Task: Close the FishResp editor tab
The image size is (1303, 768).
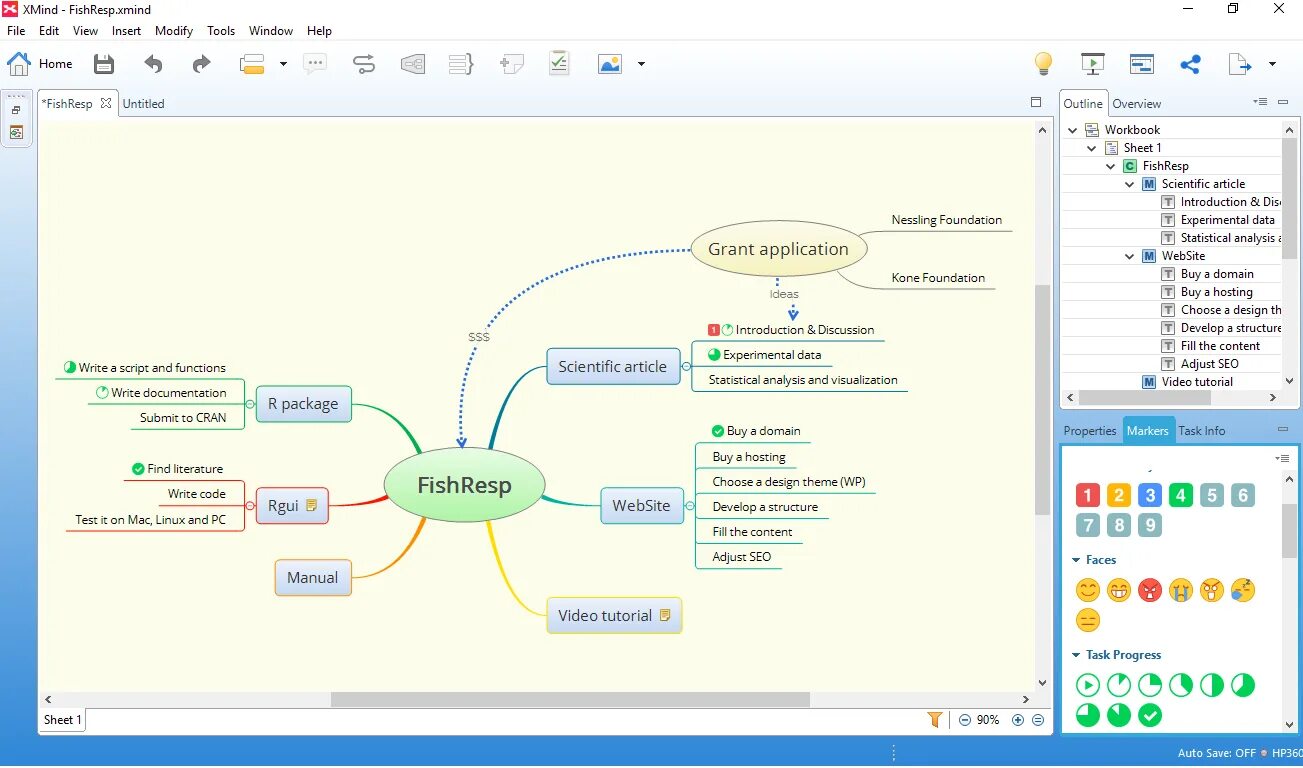Action: pyautogui.click(x=106, y=103)
